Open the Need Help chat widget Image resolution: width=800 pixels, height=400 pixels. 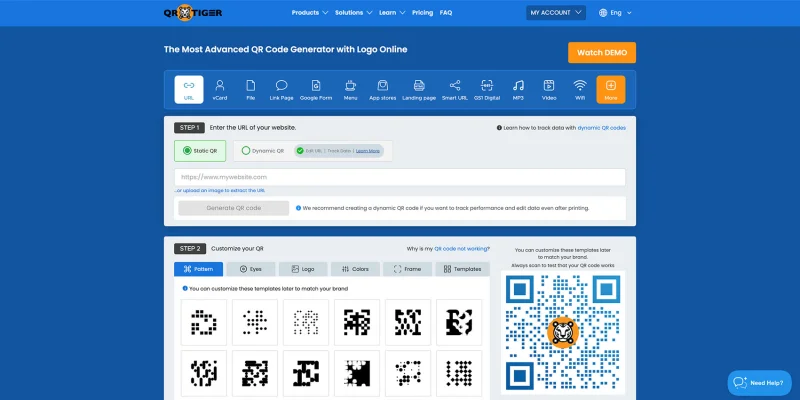click(759, 383)
